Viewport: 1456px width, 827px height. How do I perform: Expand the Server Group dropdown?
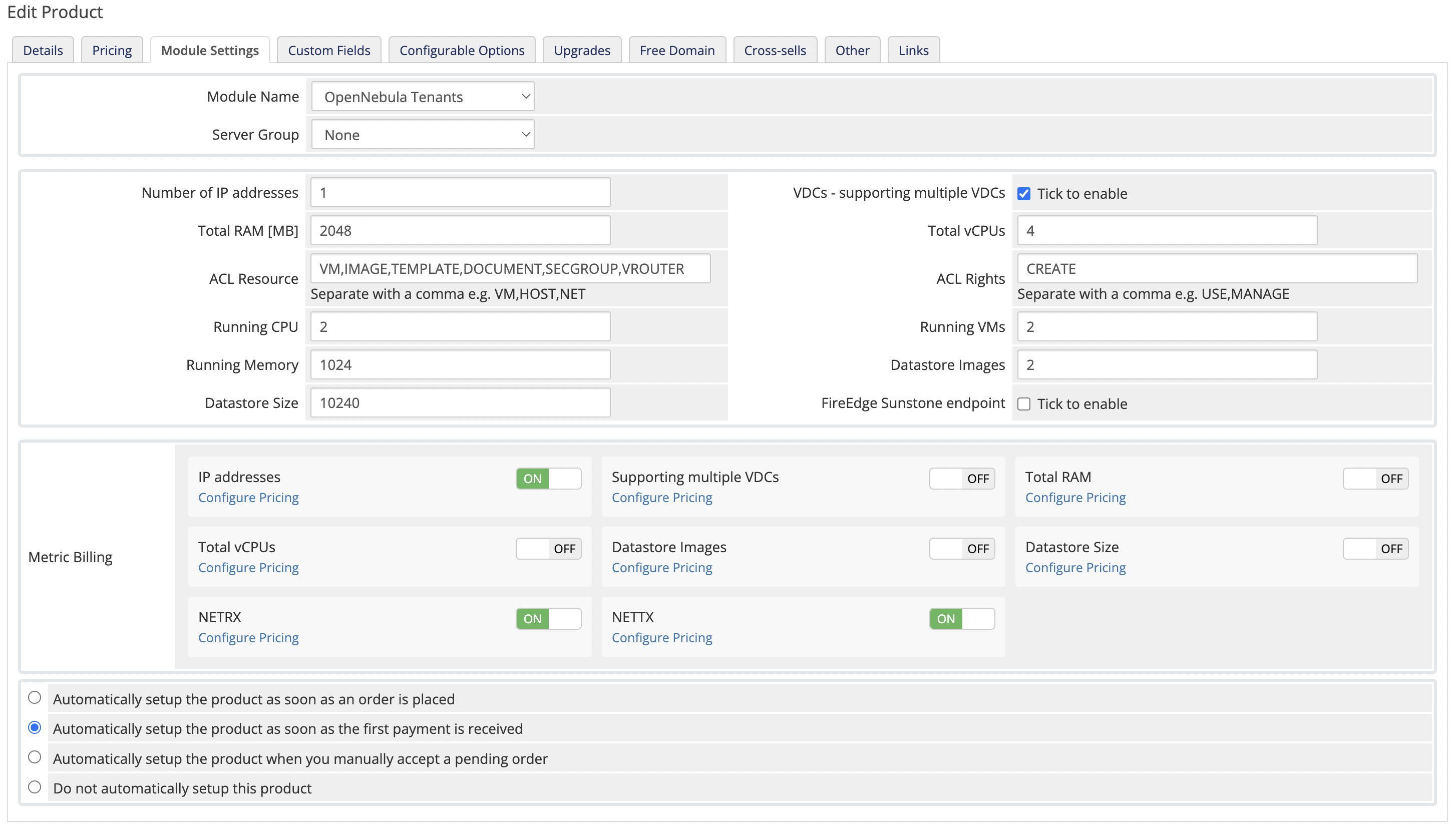tap(423, 135)
